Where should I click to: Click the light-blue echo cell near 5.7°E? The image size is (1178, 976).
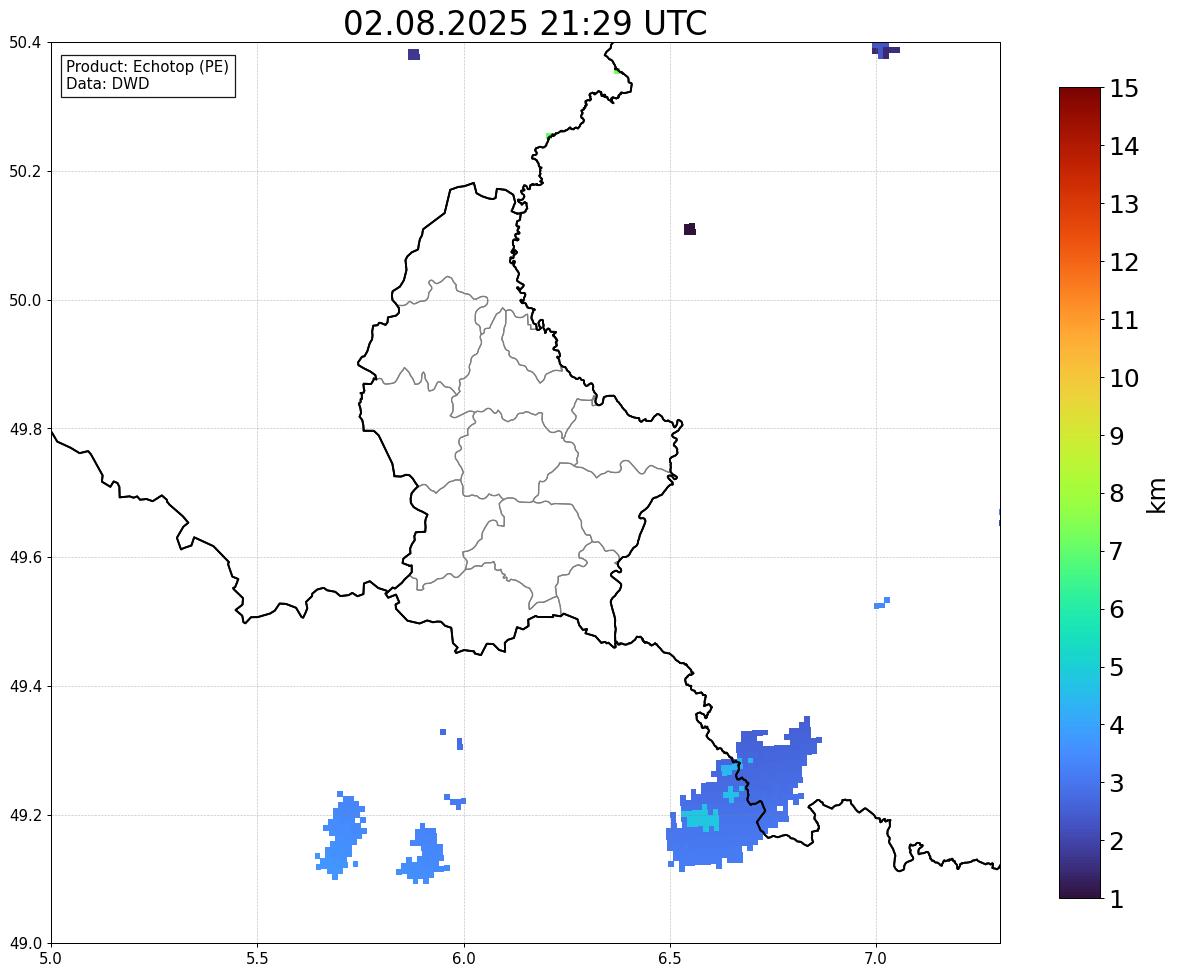click(343, 835)
